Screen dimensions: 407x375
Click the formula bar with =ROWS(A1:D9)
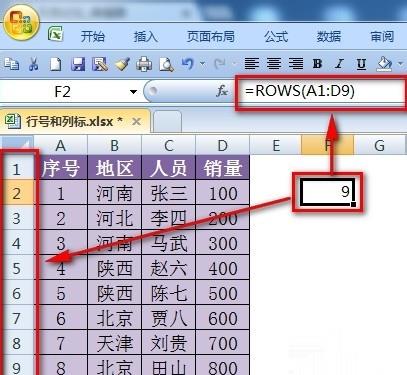click(322, 91)
